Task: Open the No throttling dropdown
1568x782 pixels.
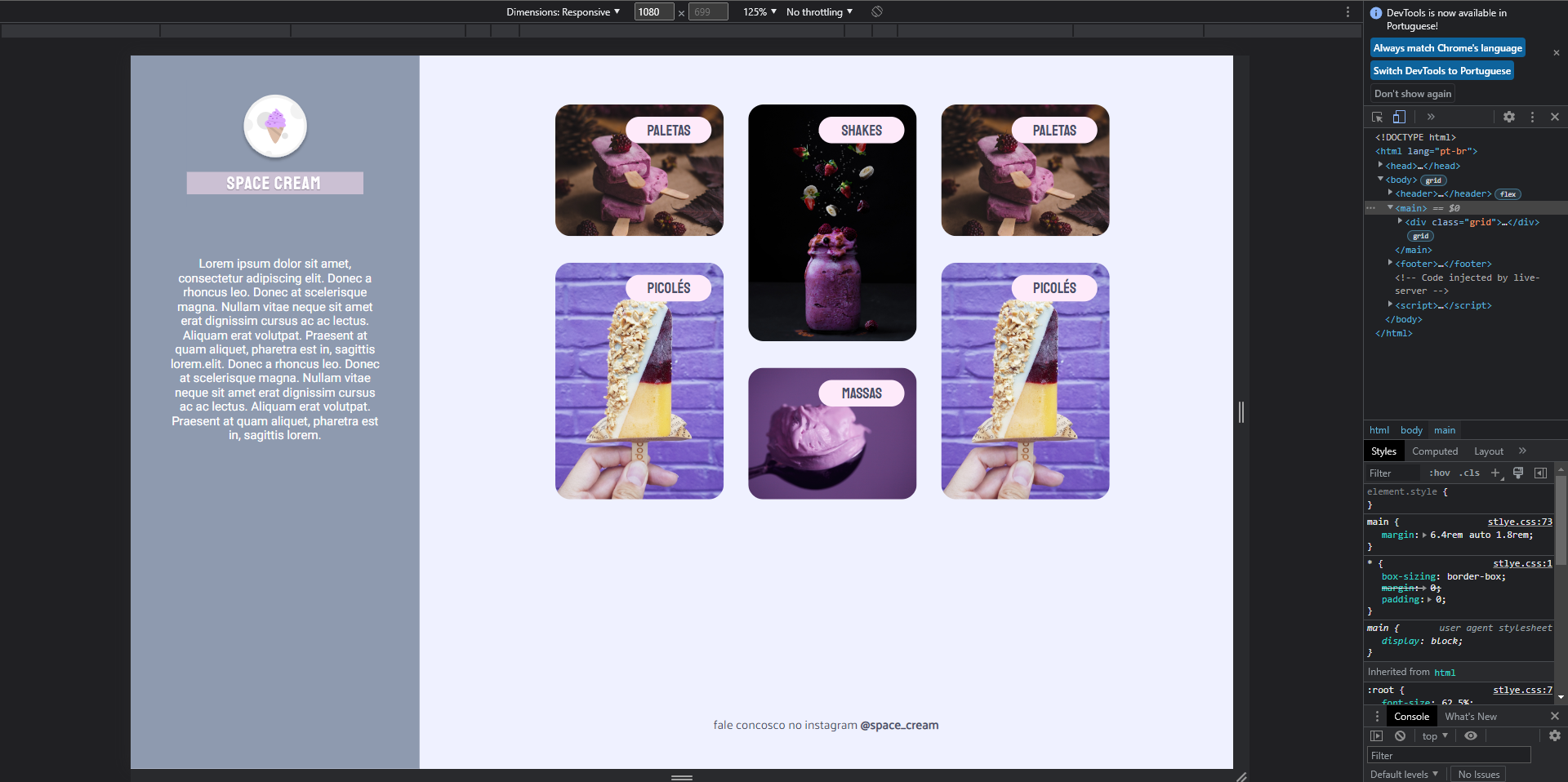Action: 819,11
